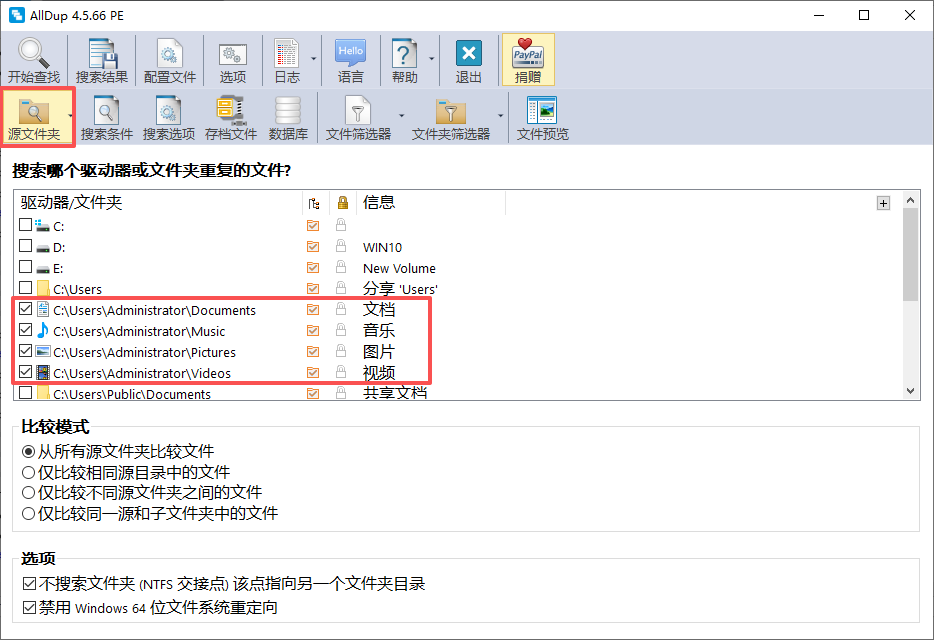Select the 源文件夹 tab icon
The image size is (934, 640).
pos(34,117)
